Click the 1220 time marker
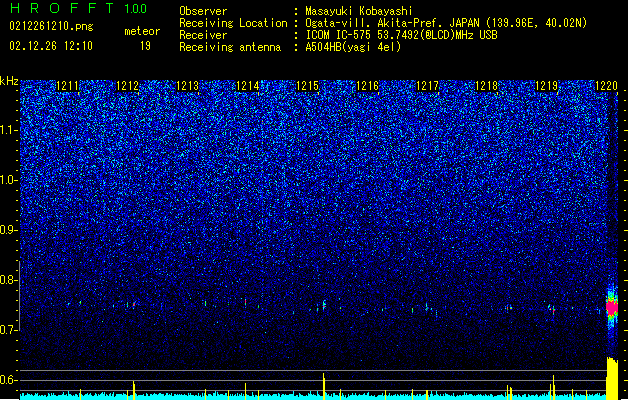Image resolution: width=629 pixels, height=400 pixels. 606,86
